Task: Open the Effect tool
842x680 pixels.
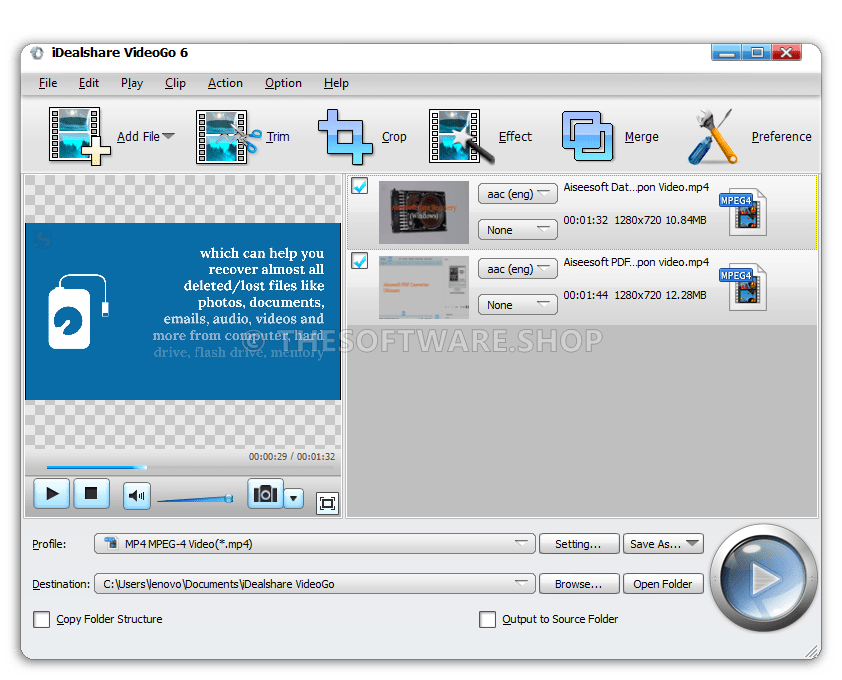Action: pyautogui.click(x=461, y=136)
